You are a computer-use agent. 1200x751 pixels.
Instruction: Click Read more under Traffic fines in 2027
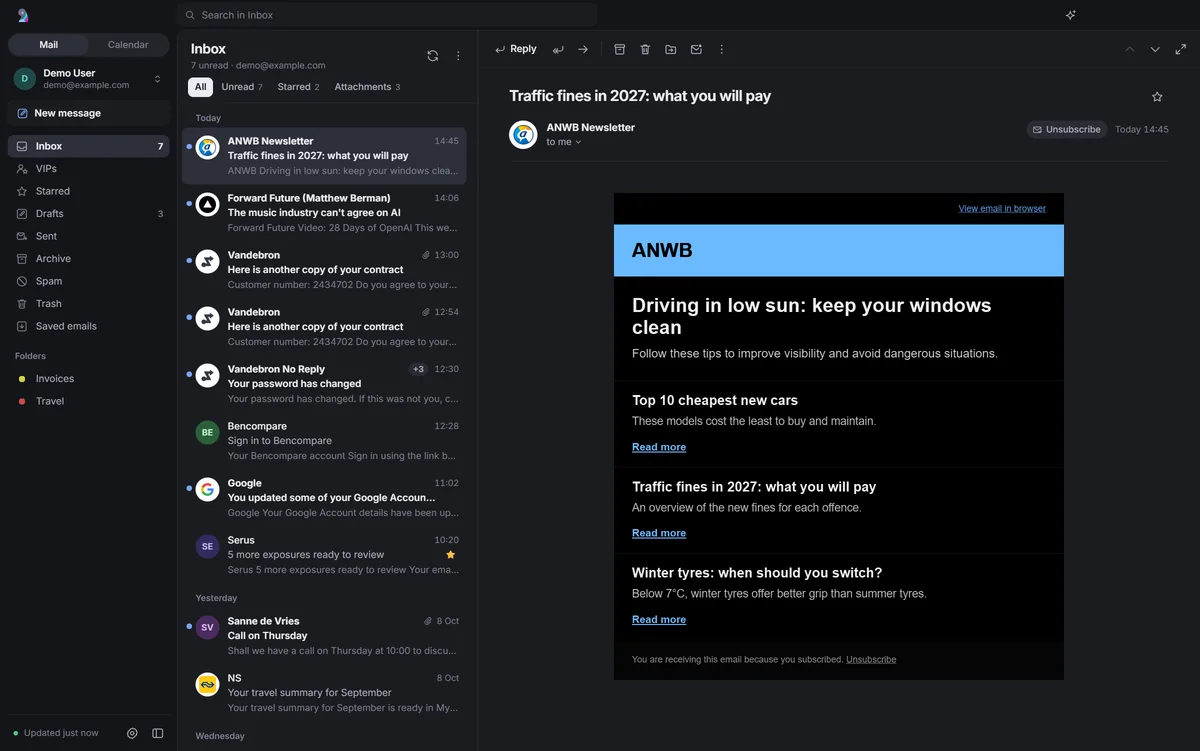point(659,533)
